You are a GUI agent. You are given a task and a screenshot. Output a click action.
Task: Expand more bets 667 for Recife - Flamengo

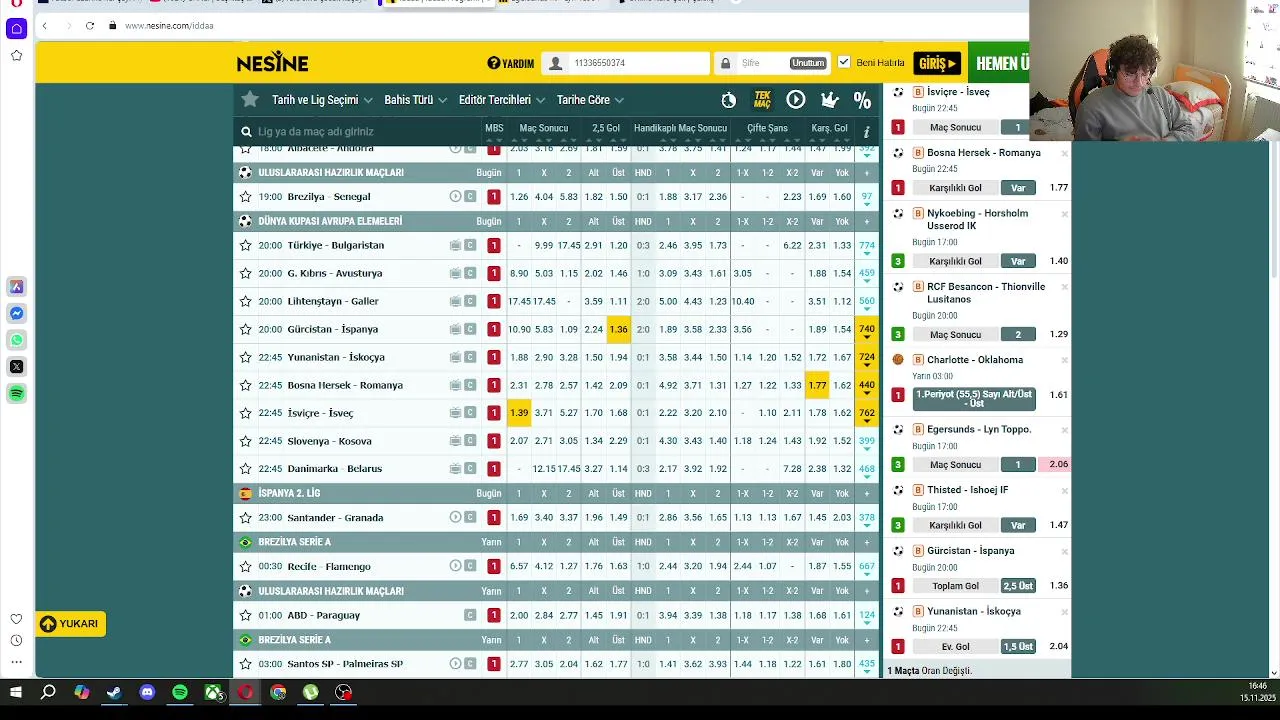[867, 568]
